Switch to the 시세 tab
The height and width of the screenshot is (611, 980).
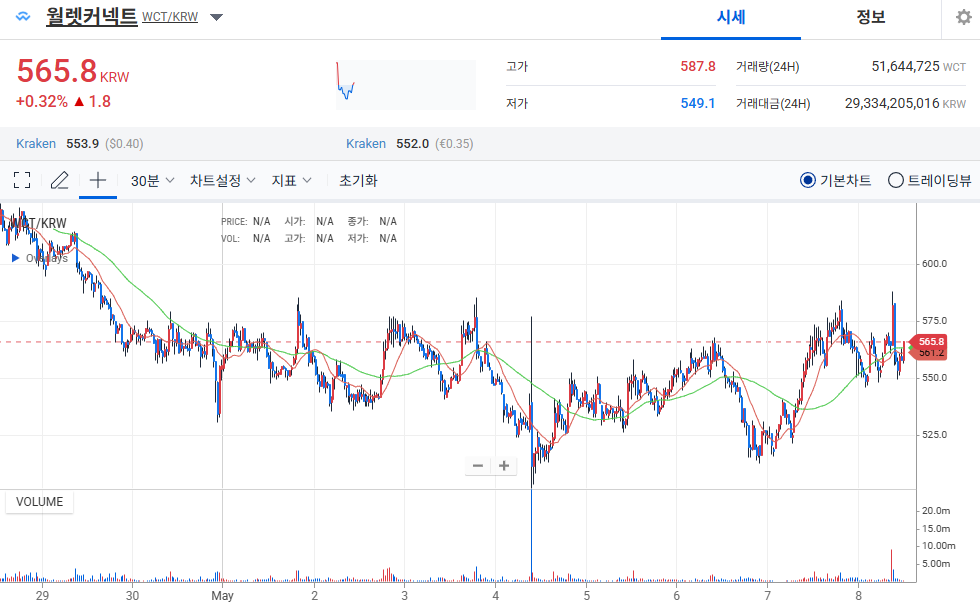731,17
